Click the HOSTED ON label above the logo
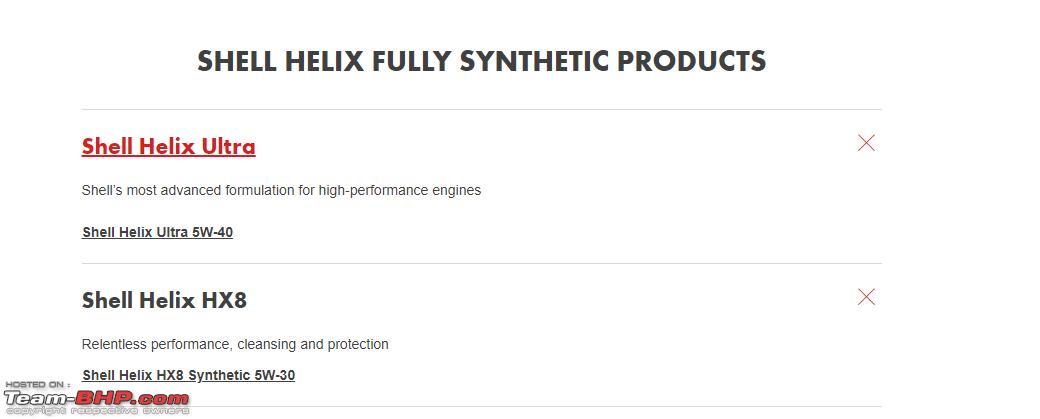Image resolution: width=1040 pixels, height=419 pixels. [37, 385]
